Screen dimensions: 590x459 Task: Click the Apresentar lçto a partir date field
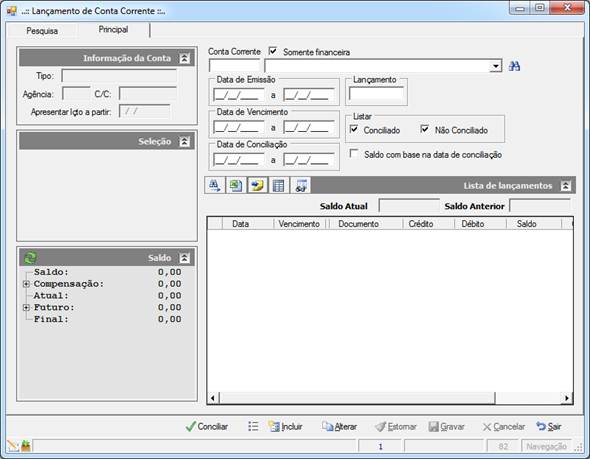pyautogui.click(x=144, y=111)
